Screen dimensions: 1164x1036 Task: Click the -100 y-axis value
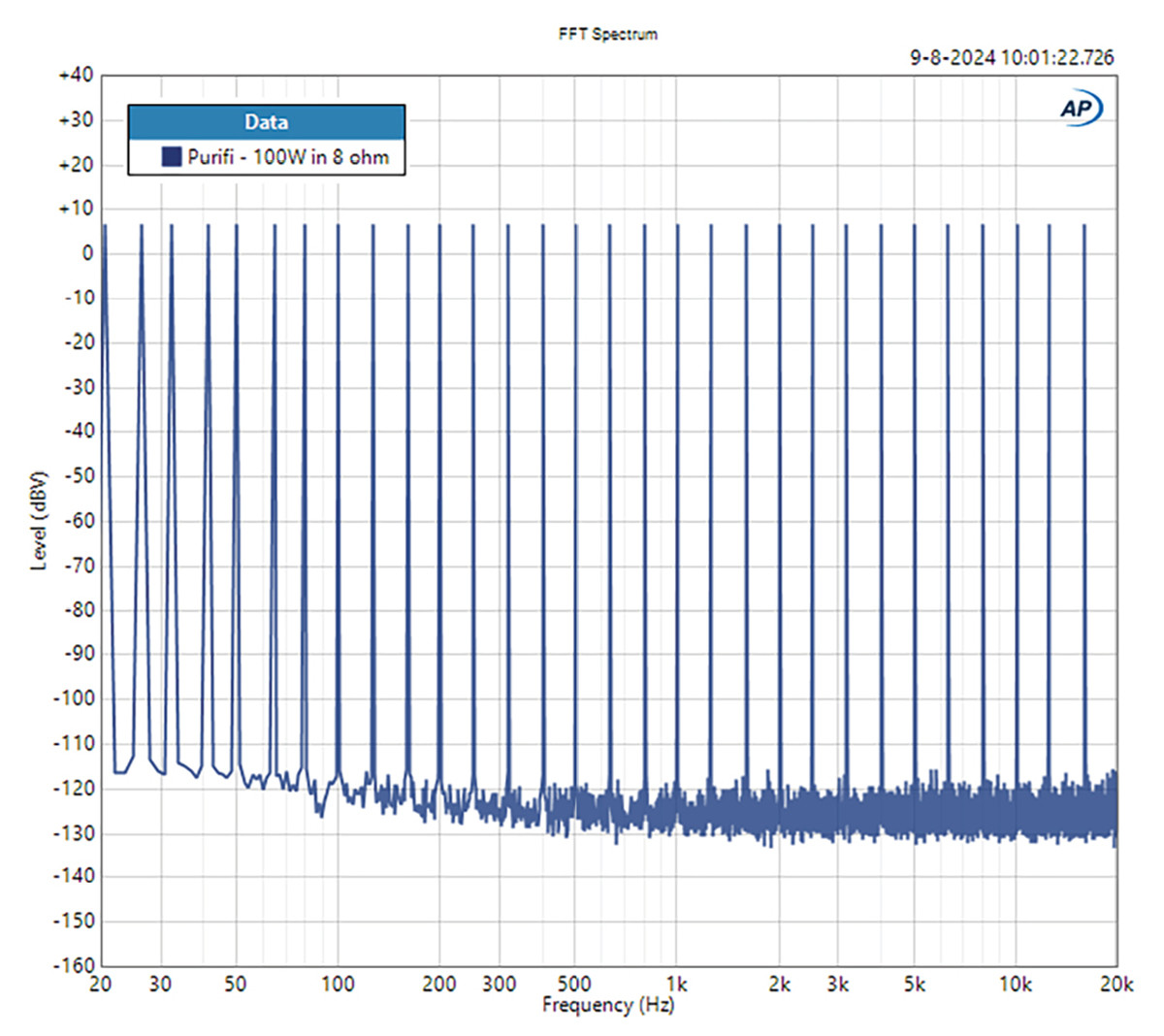coord(74,698)
